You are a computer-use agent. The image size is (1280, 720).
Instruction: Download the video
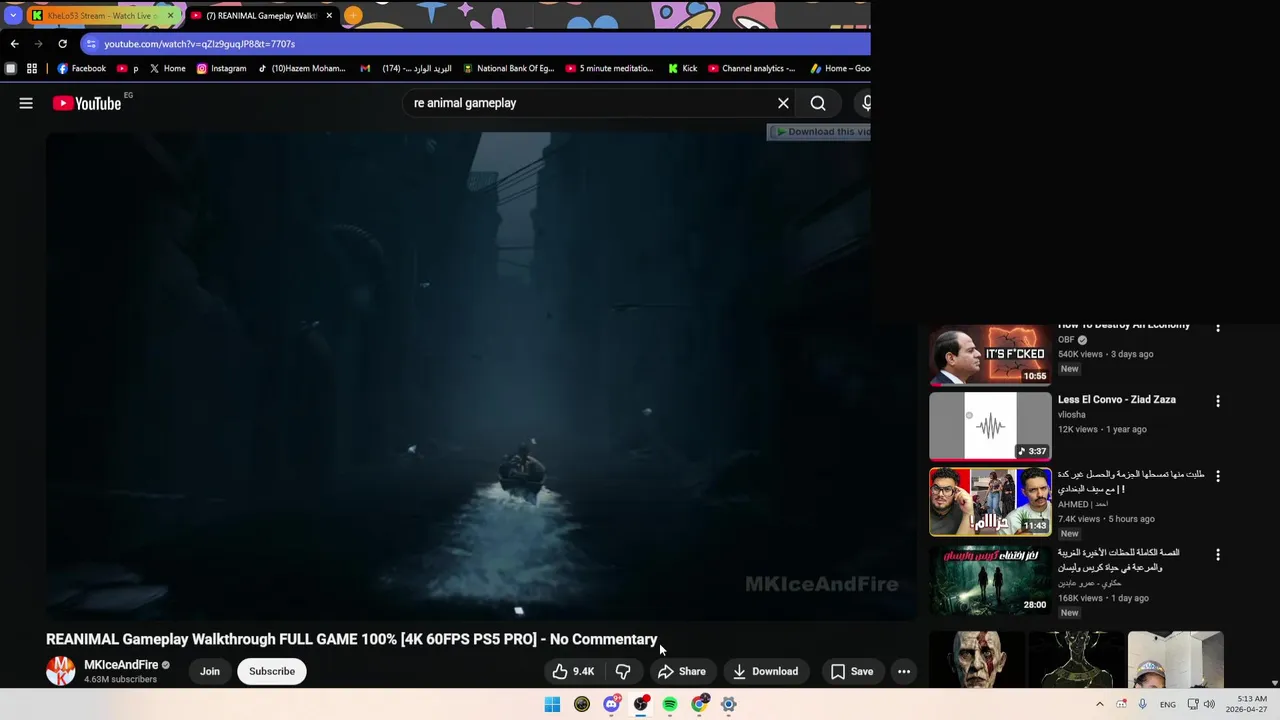click(765, 671)
